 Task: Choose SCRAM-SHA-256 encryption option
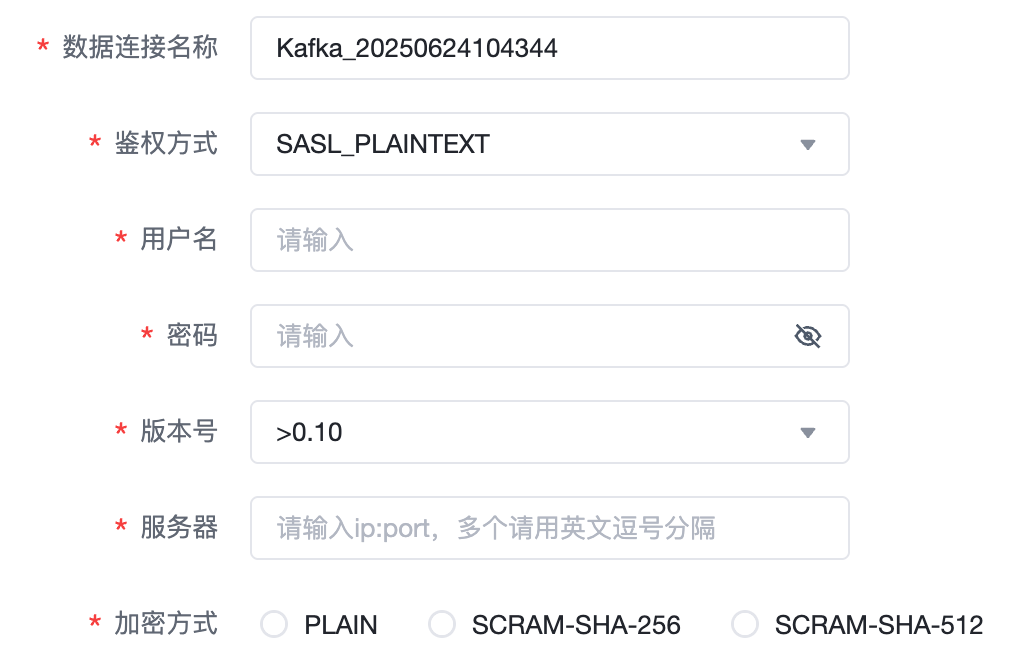pyautogui.click(x=442, y=625)
